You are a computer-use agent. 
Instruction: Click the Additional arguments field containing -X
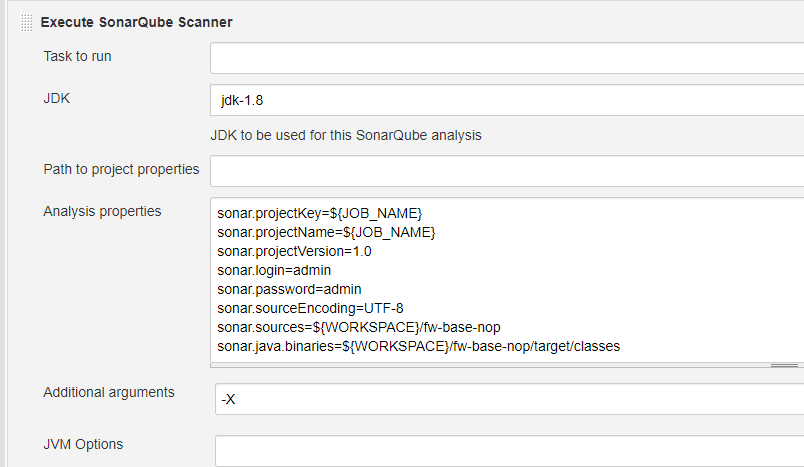(x=508, y=399)
